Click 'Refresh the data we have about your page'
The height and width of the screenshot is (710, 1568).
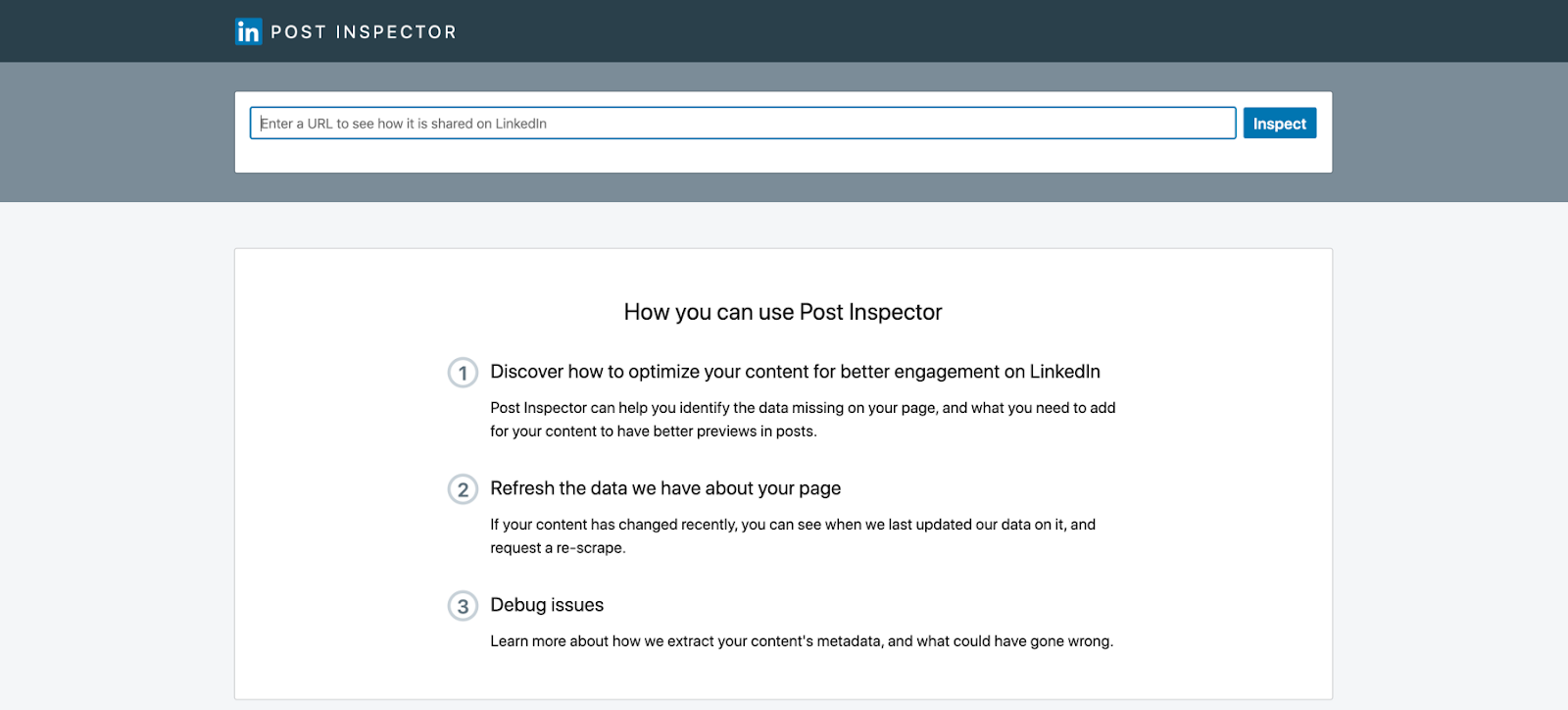click(x=665, y=488)
